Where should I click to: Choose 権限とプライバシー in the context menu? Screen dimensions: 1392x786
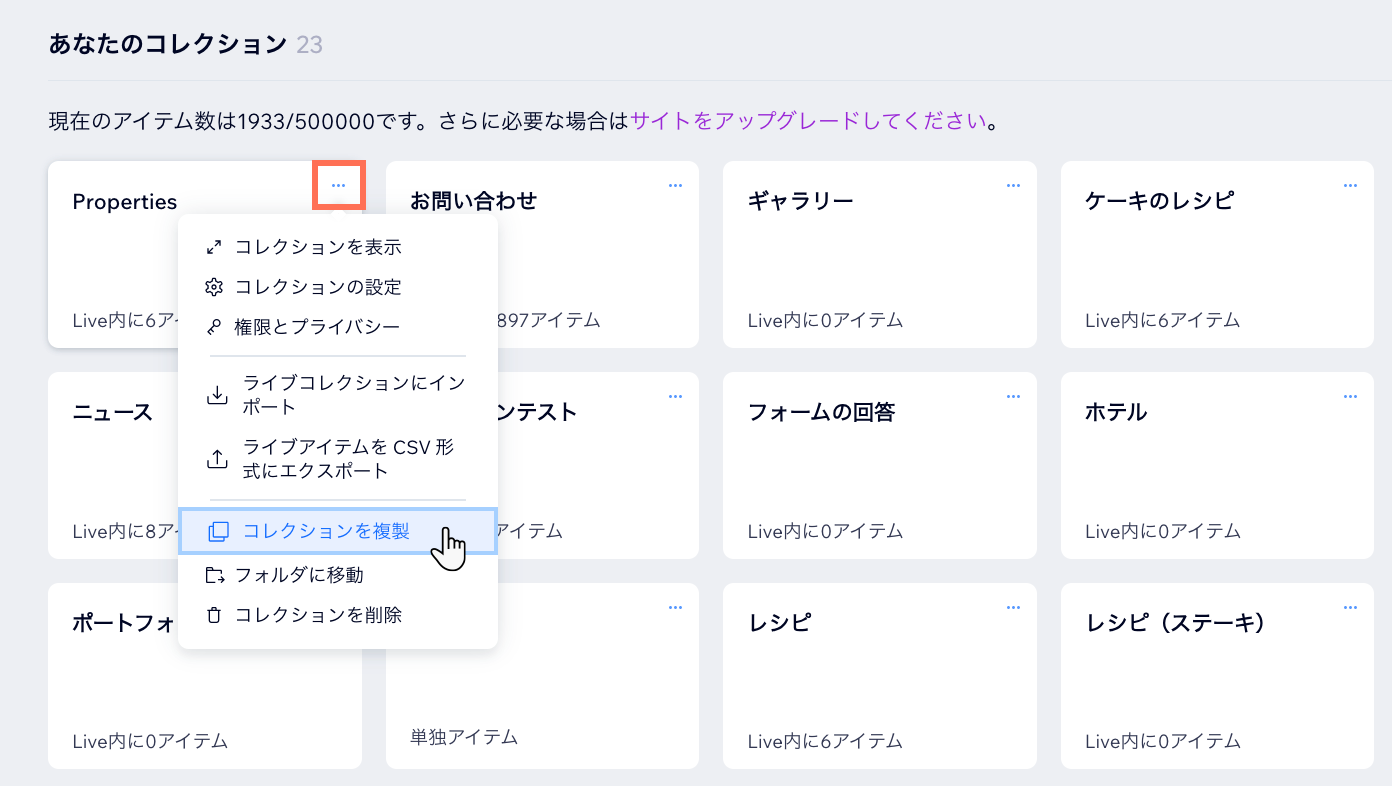click(x=317, y=327)
